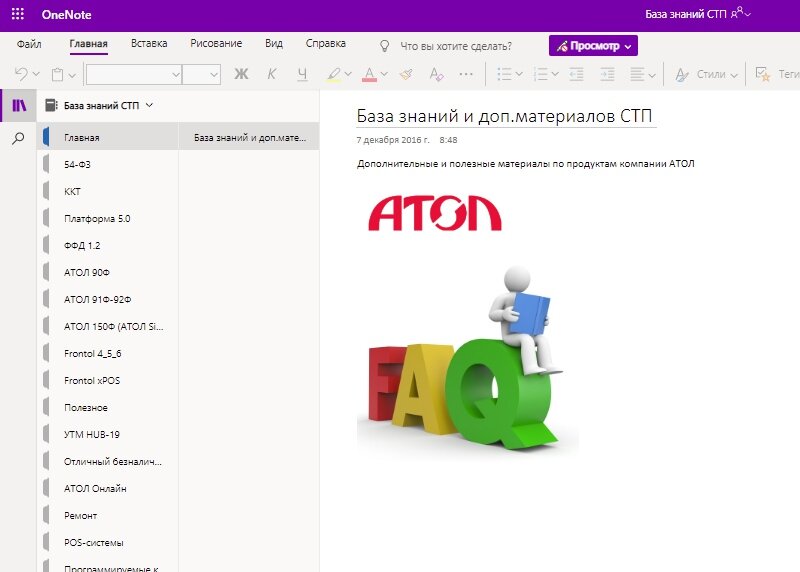Open the Frontol 4_5_6 section
This screenshot has width=800, height=572.
click(x=108, y=354)
